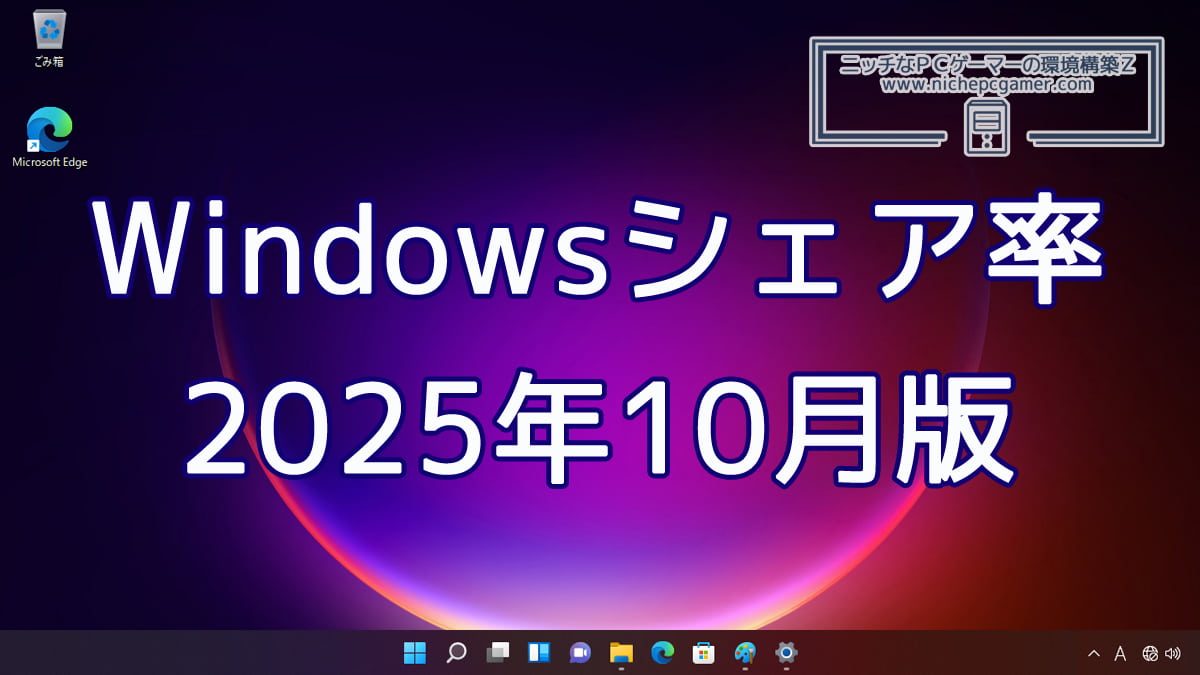Launch Microsoft Edge from the taskbar
Screen dimensions: 1200x675
click(x=661, y=653)
